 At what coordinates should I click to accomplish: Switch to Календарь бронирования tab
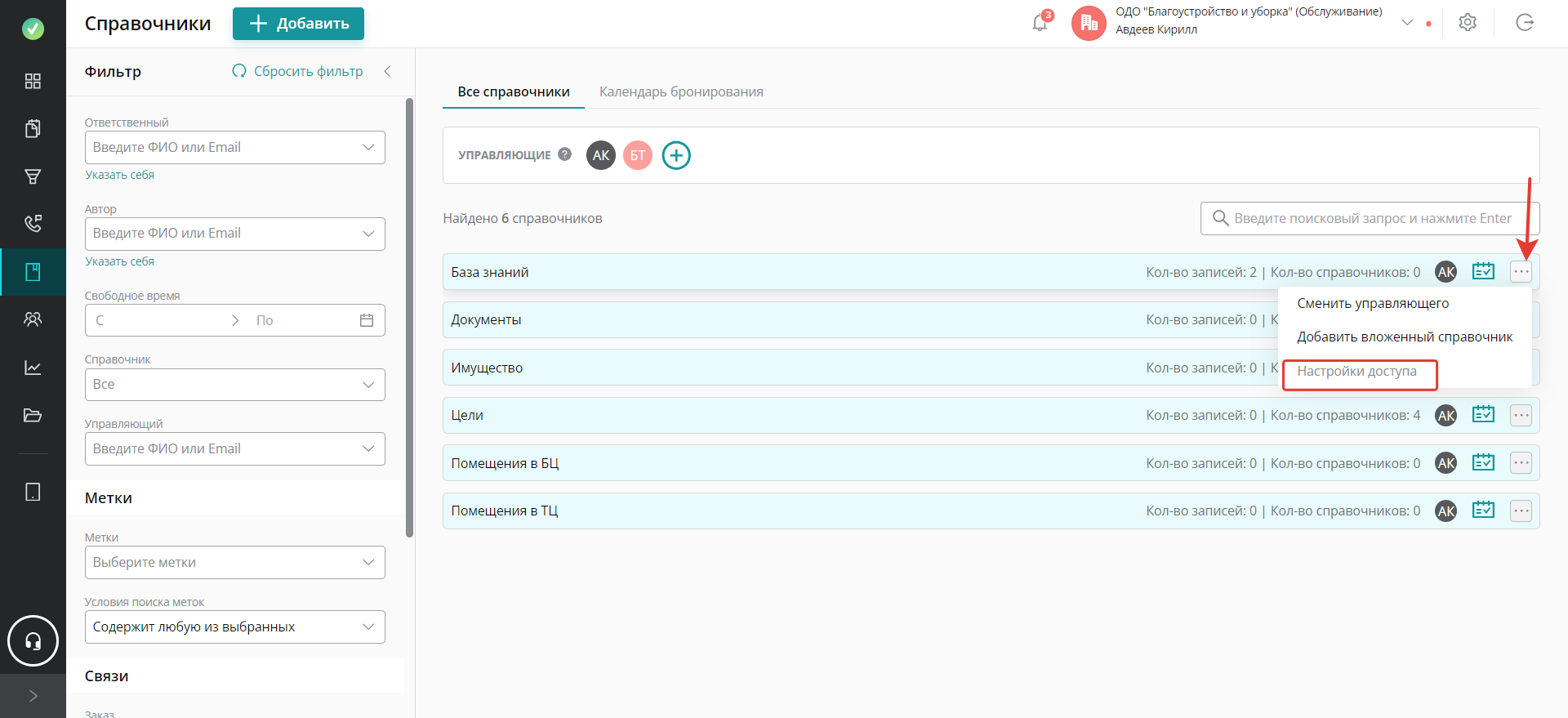coord(681,91)
